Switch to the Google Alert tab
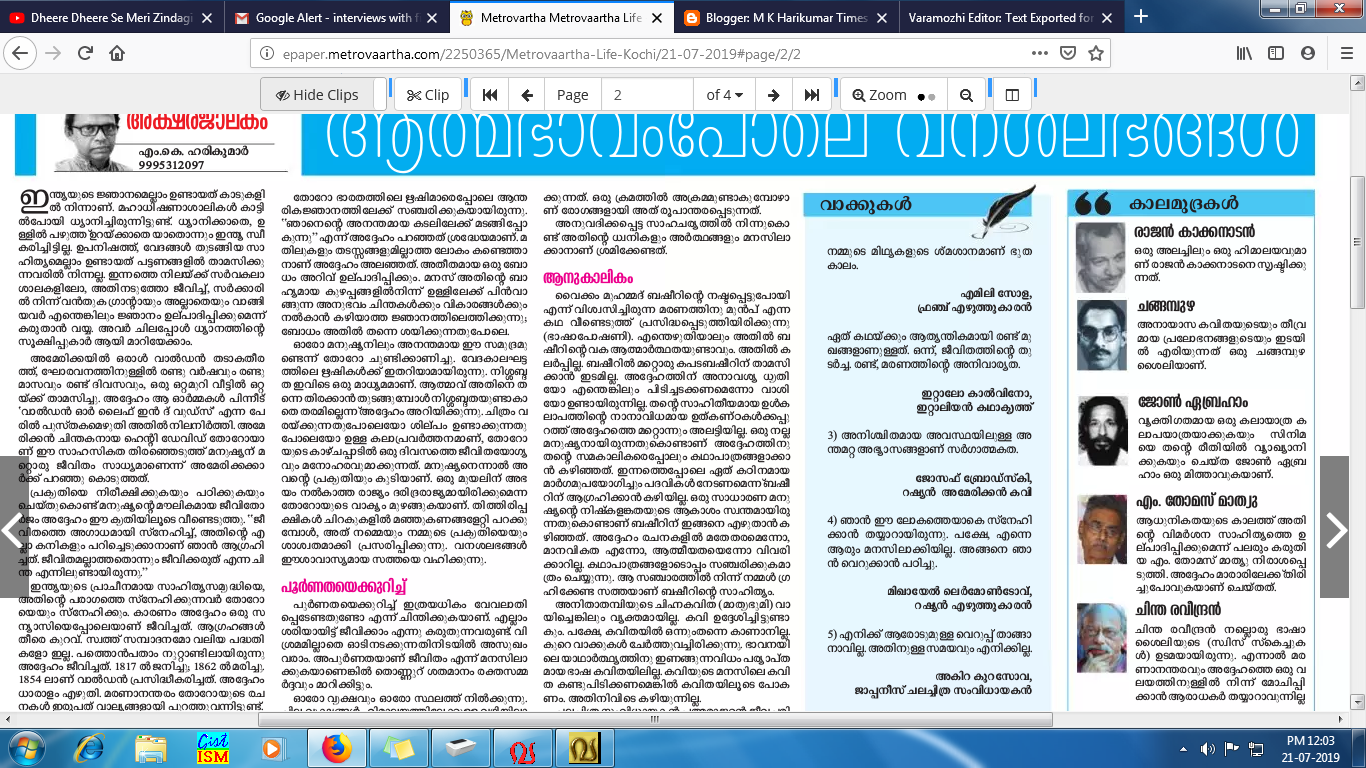The width and height of the screenshot is (1366, 768). tap(334, 17)
